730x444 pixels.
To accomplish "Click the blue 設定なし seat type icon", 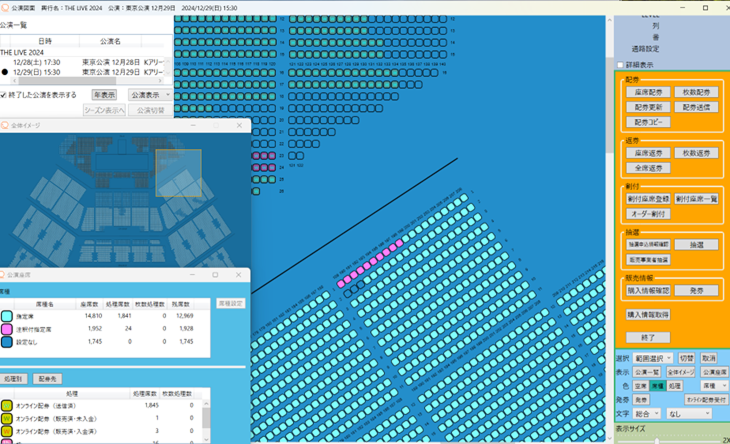I will click(x=7, y=342).
